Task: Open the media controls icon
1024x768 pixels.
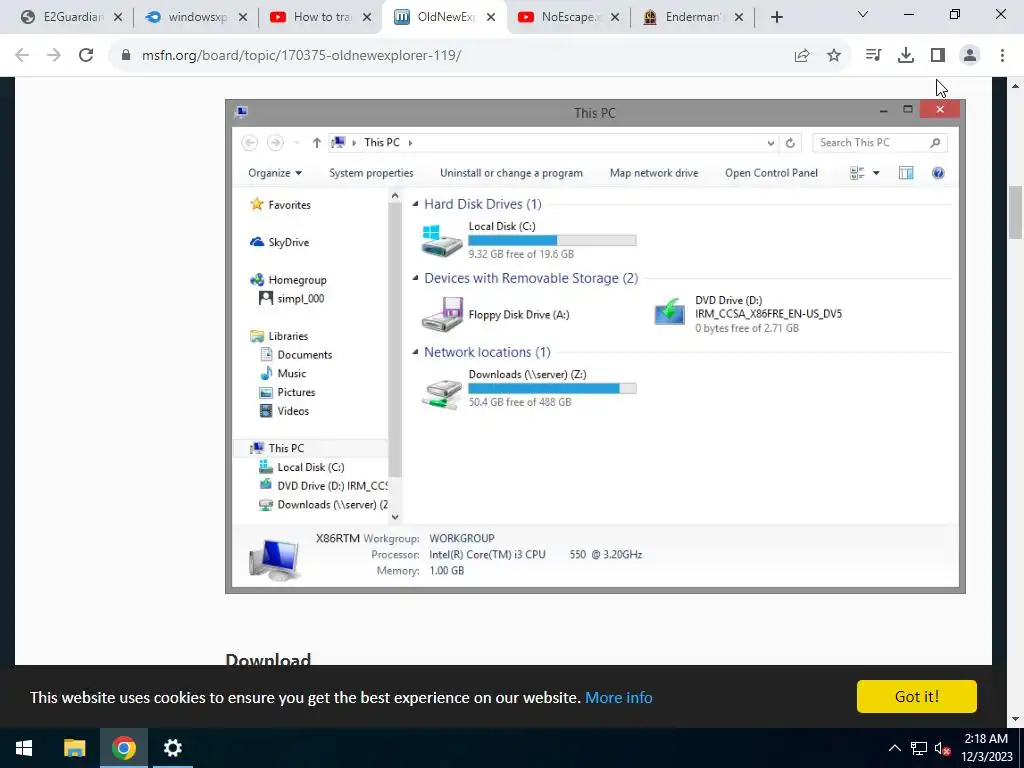Action: click(x=873, y=56)
